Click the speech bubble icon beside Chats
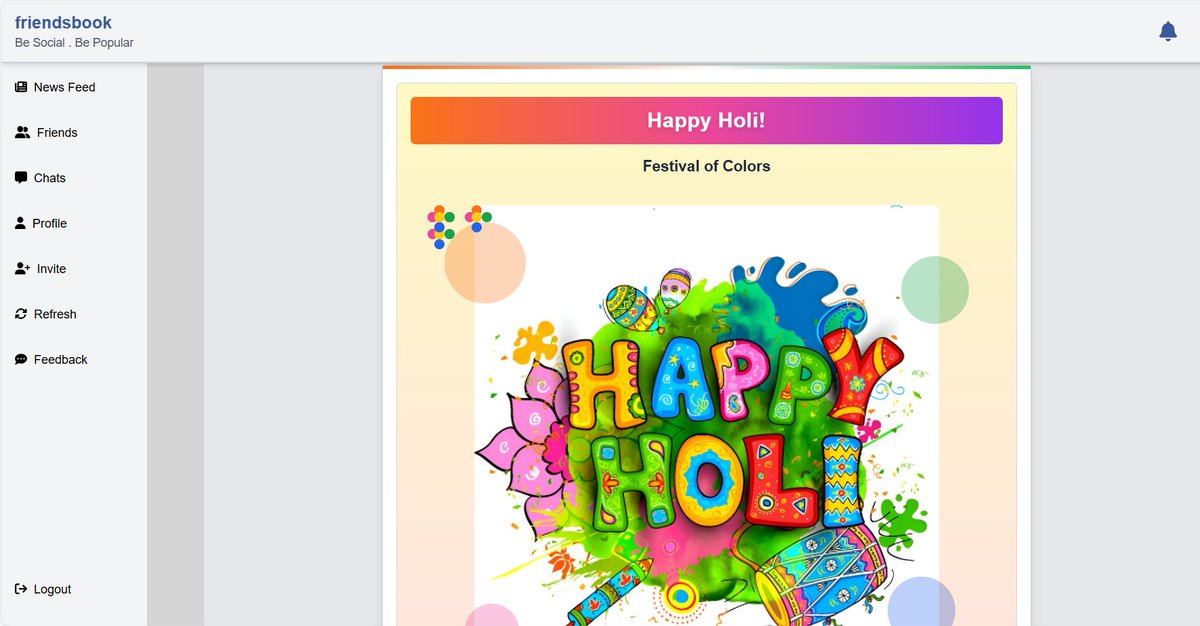1200x626 pixels. [21, 177]
